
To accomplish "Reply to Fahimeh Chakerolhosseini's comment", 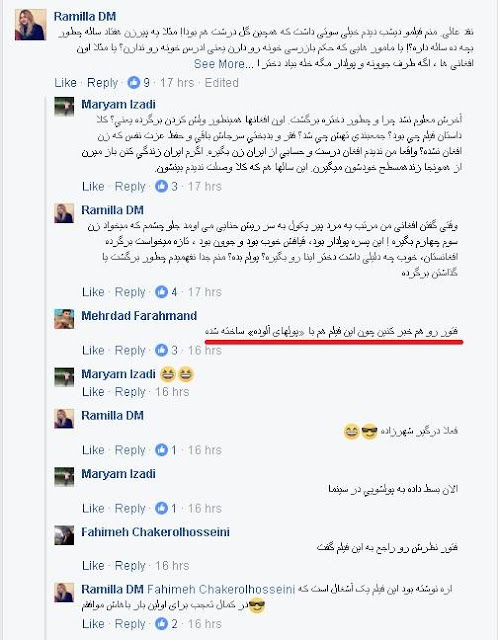I will click(130, 566).
